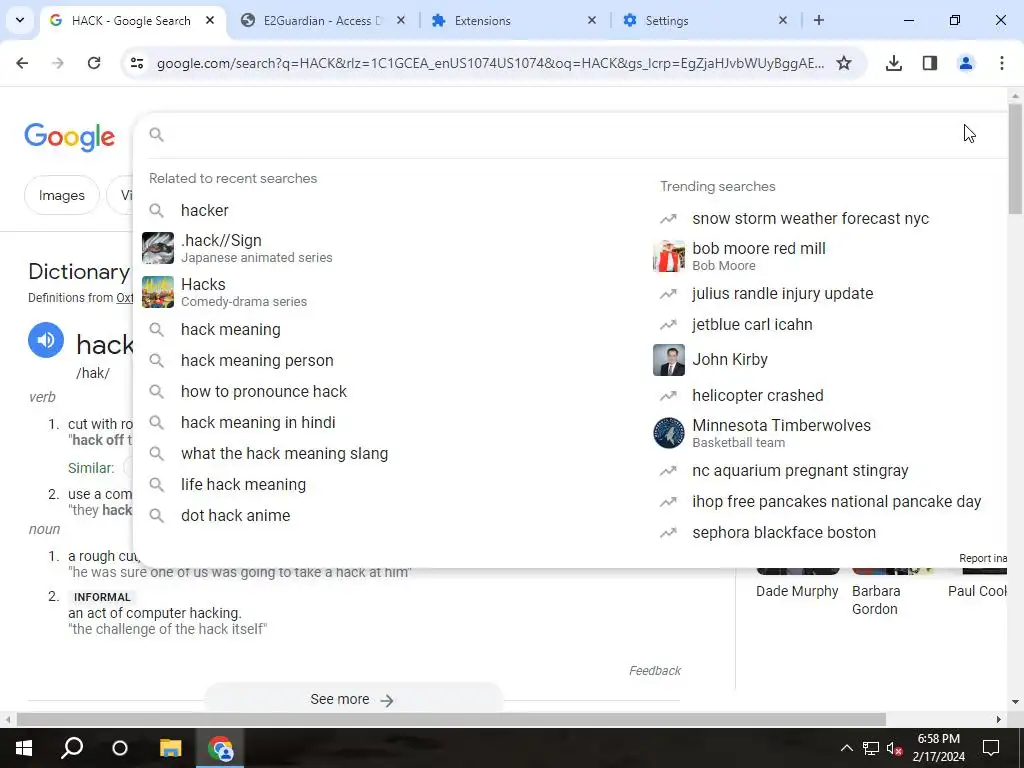Click the horizontal page scrollbar

[x=451, y=720]
